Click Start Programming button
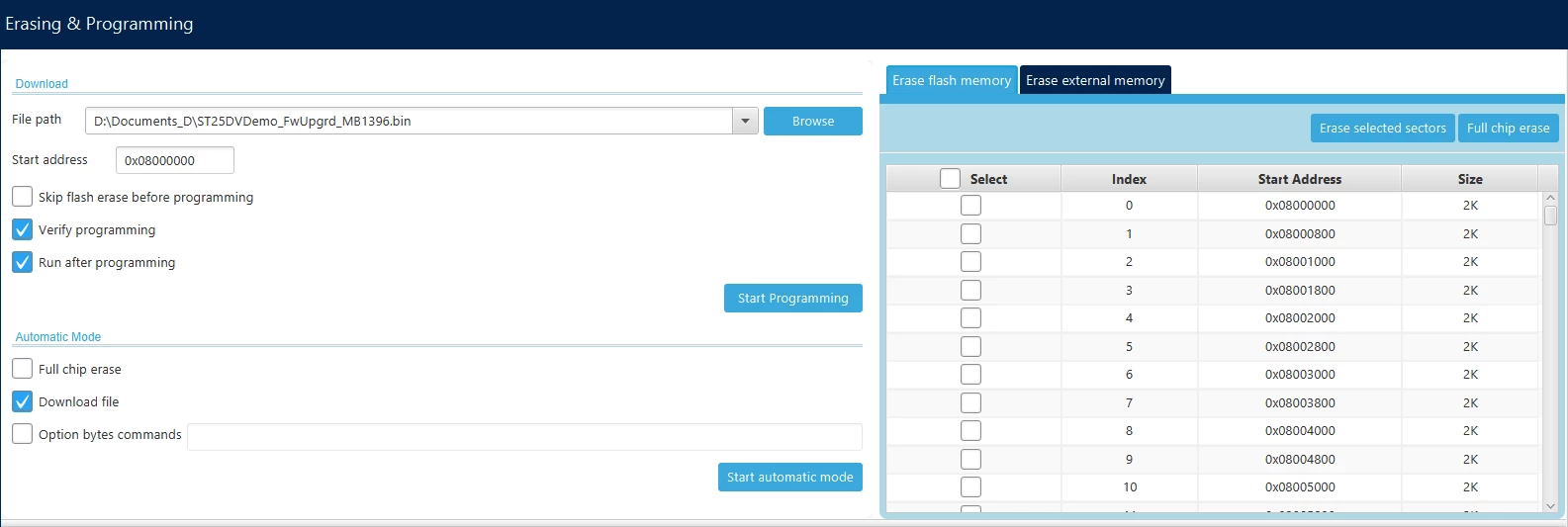Viewport: 1568px width, 527px height. click(793, 298)
